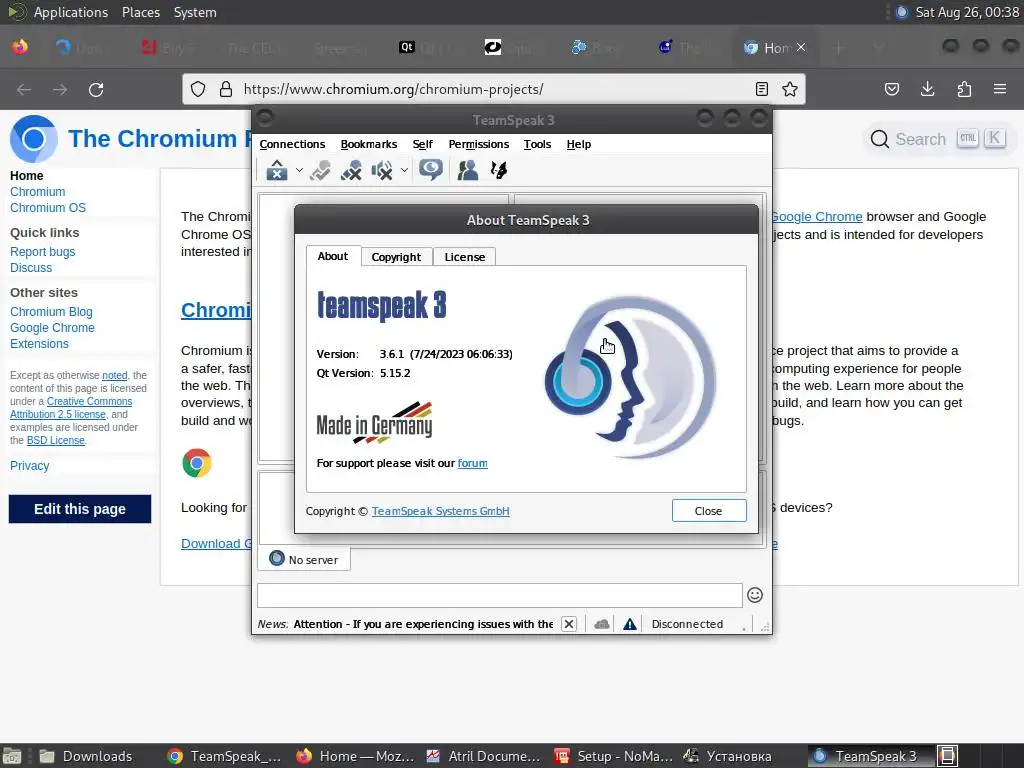
Task: Open the Permissions menu
Action: (x=479, y=144)
